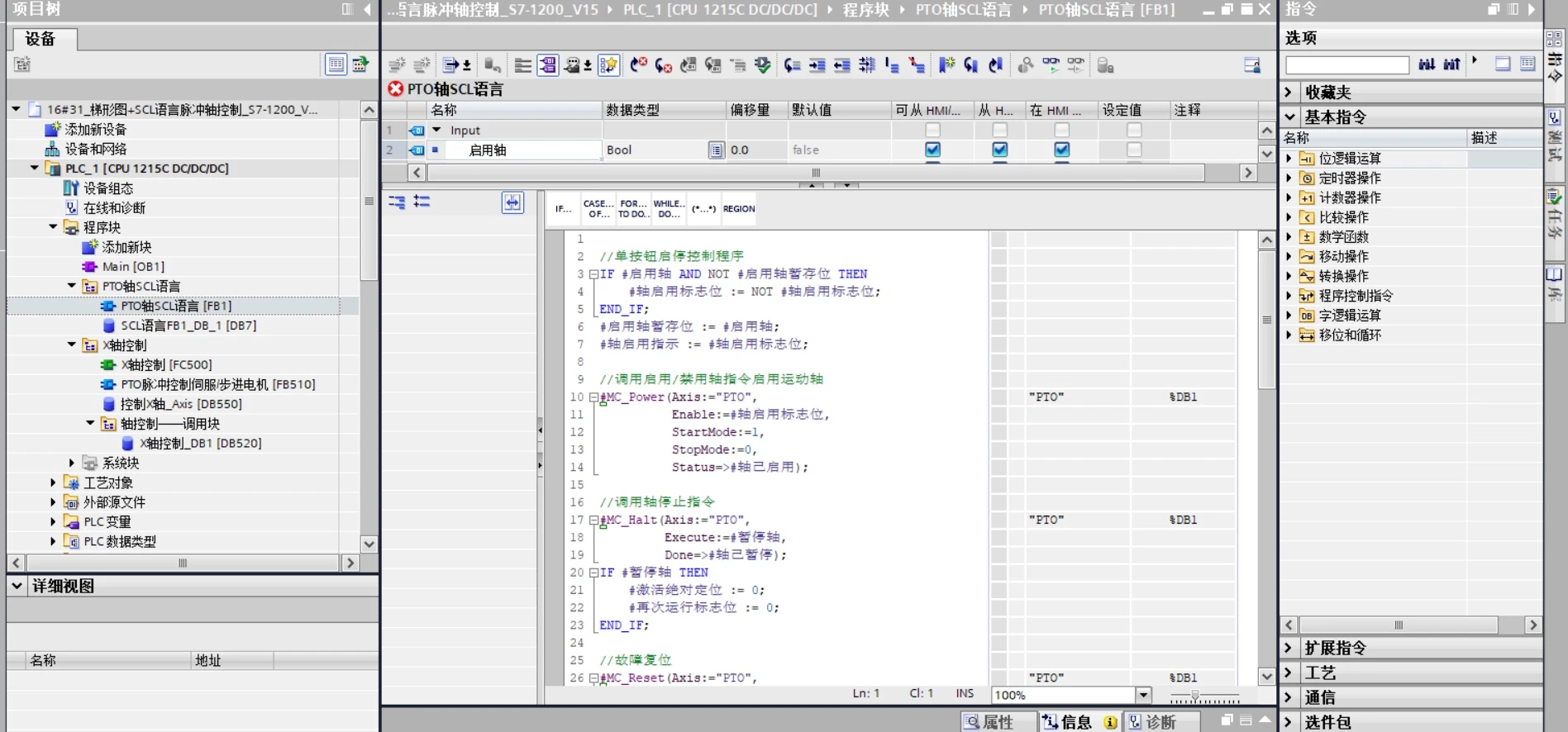Image resolution: width=1568 pixels, height=732 pixels.
Task: Expand 位逻辑运算 instruction folder
Action: [x=1289, y=158]
